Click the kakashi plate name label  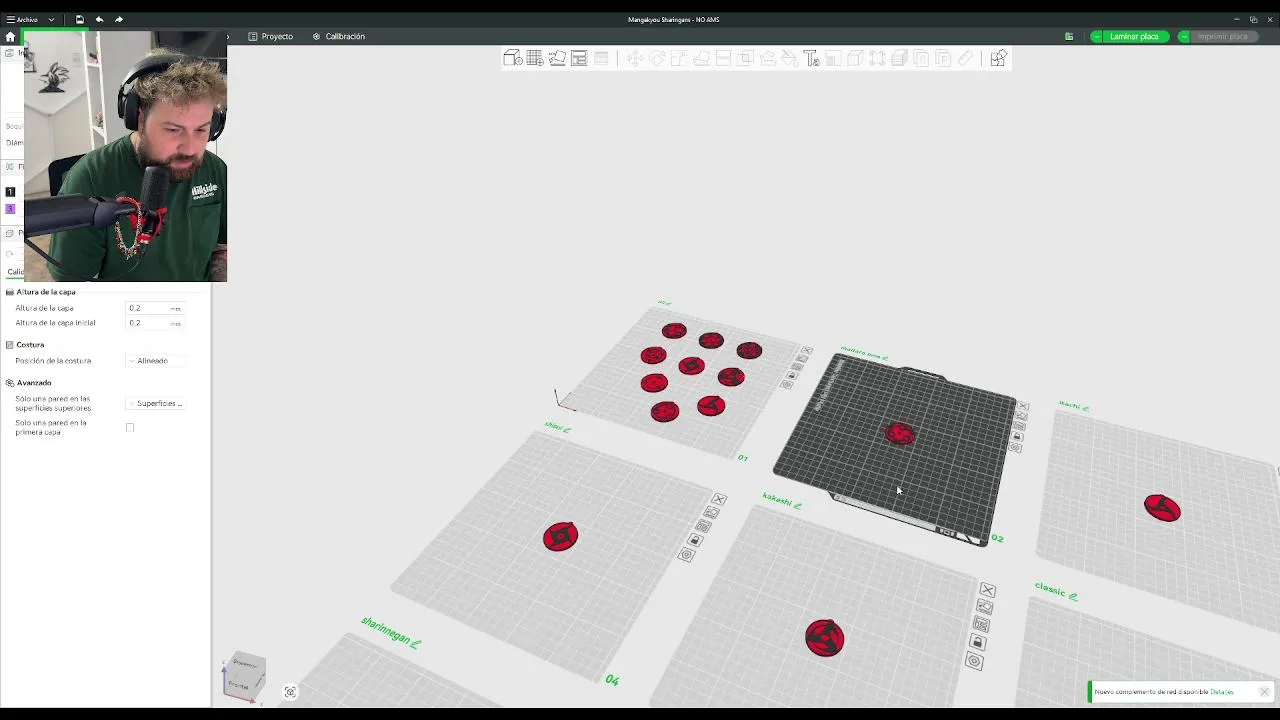pyautogui.click(x=776, y=498)
